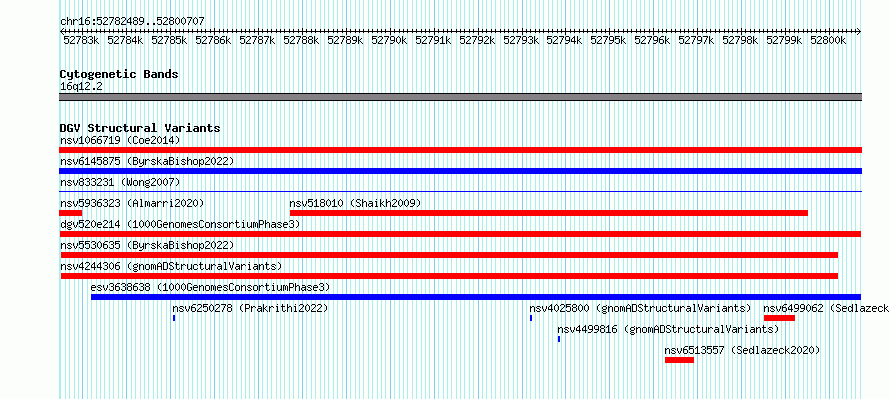Screen dimensions: 890x399
Task: Click the 52789k ruler position
Action: 345,40
